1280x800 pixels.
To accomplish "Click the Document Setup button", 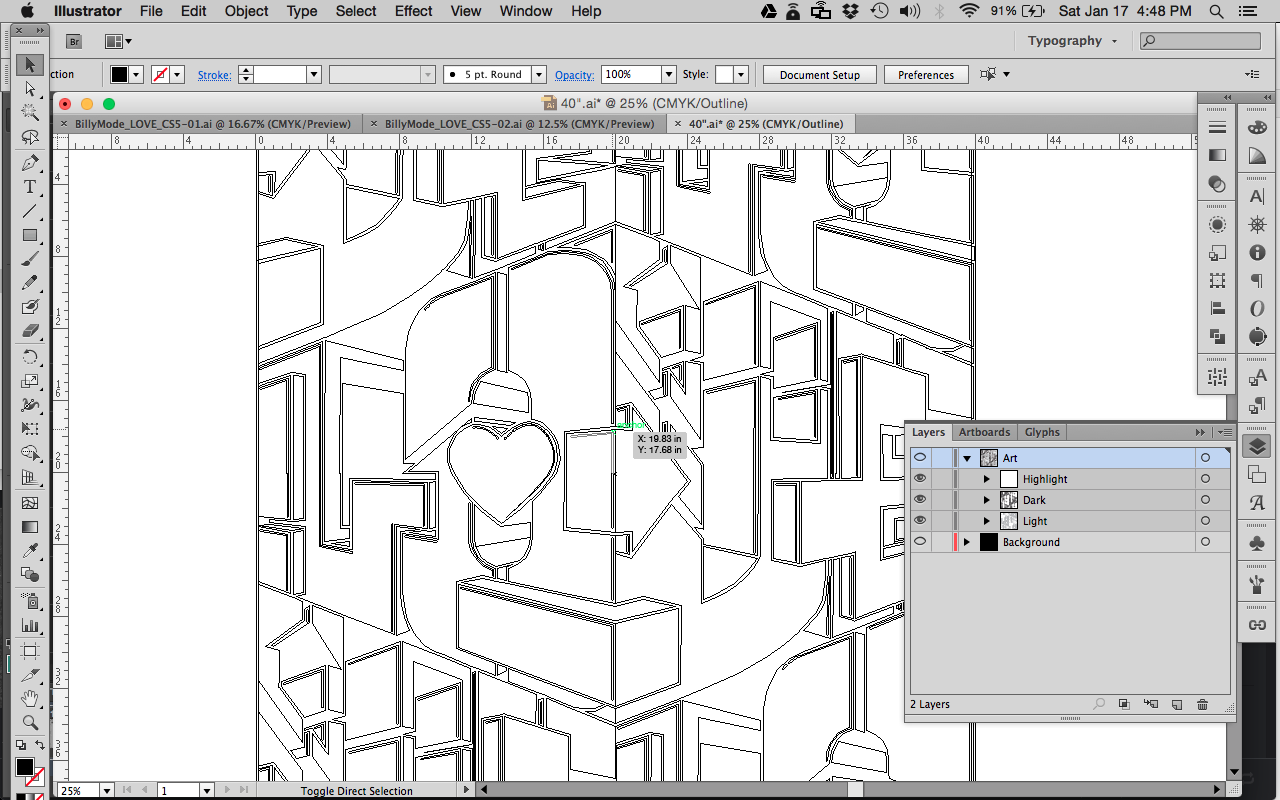I will 820,75.
